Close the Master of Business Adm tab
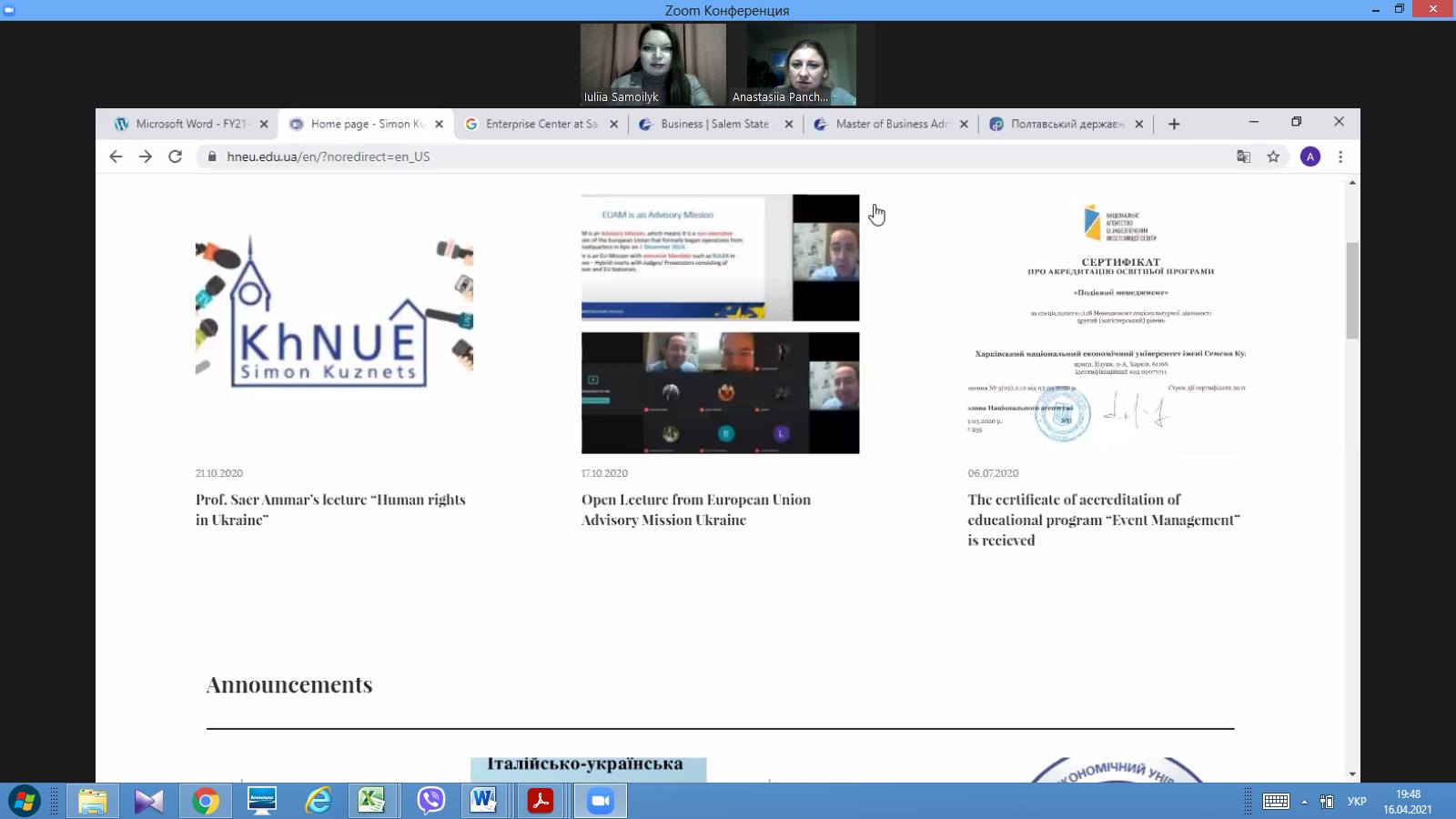 click(x=964, y=124)
